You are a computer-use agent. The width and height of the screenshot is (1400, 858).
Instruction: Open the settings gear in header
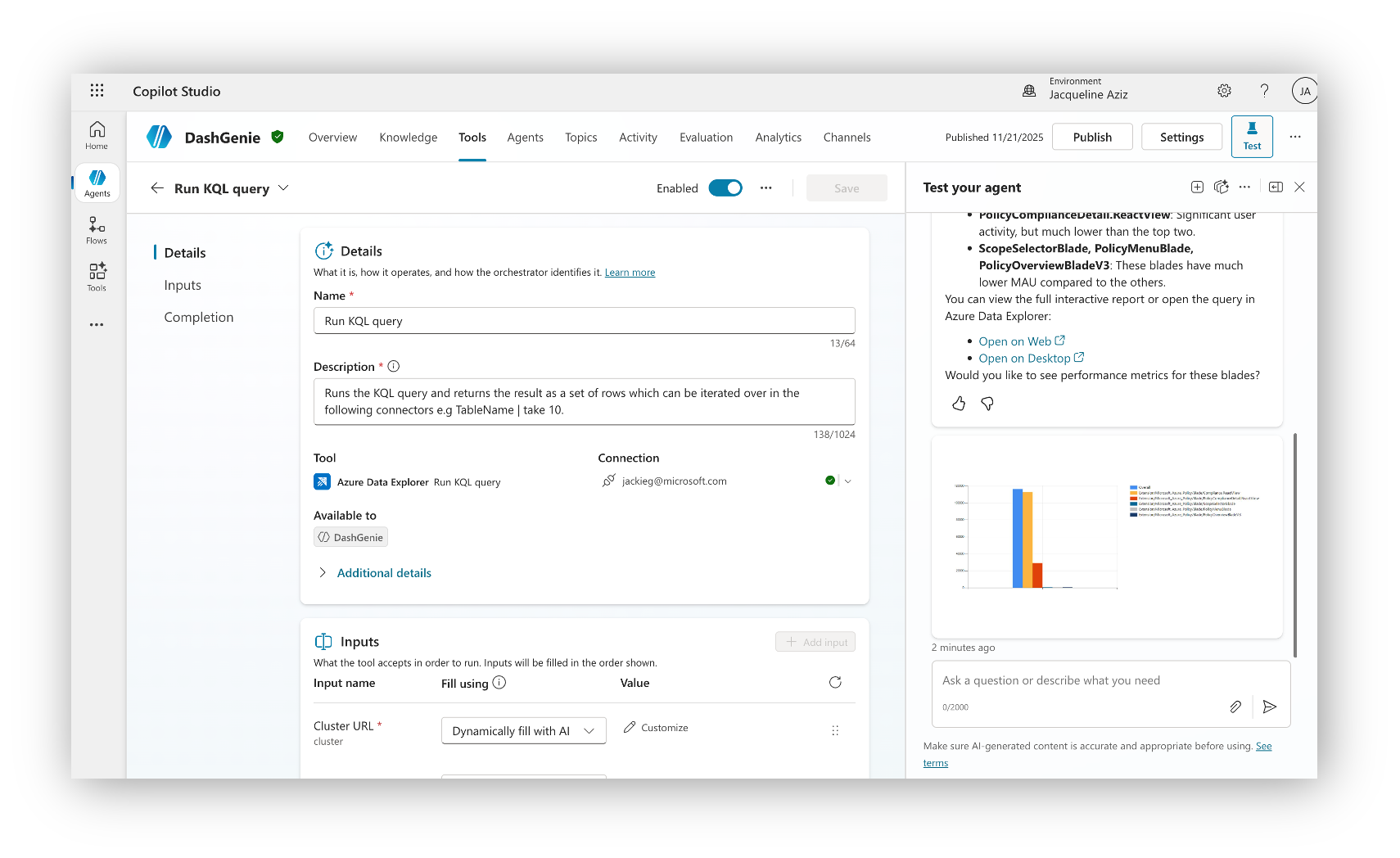point(1224,91)
